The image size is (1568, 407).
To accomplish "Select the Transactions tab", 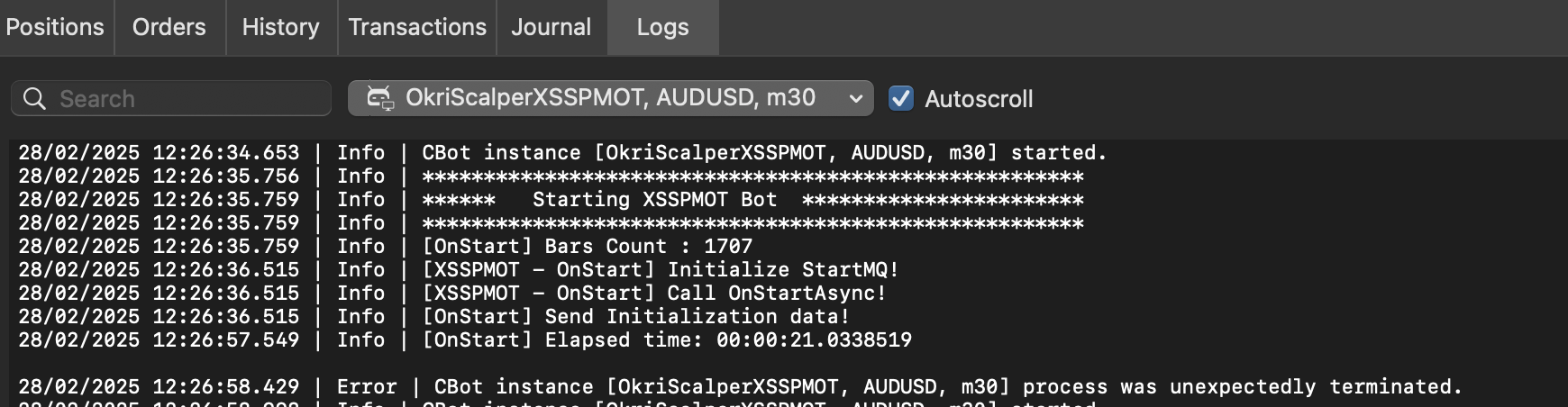I will click(417, 27).
